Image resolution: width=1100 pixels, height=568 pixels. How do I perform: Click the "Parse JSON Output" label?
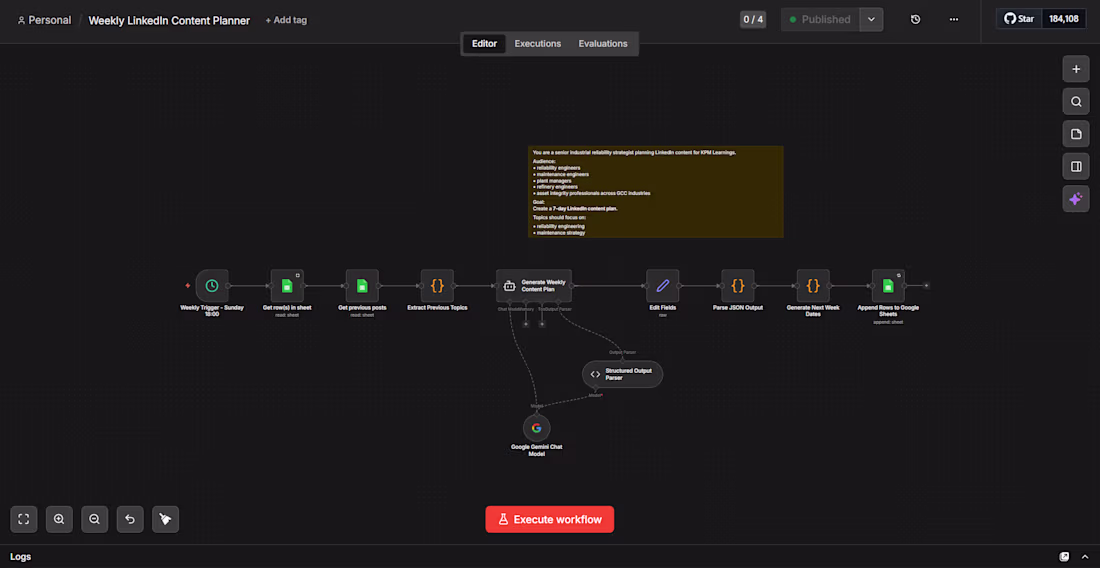738,307
